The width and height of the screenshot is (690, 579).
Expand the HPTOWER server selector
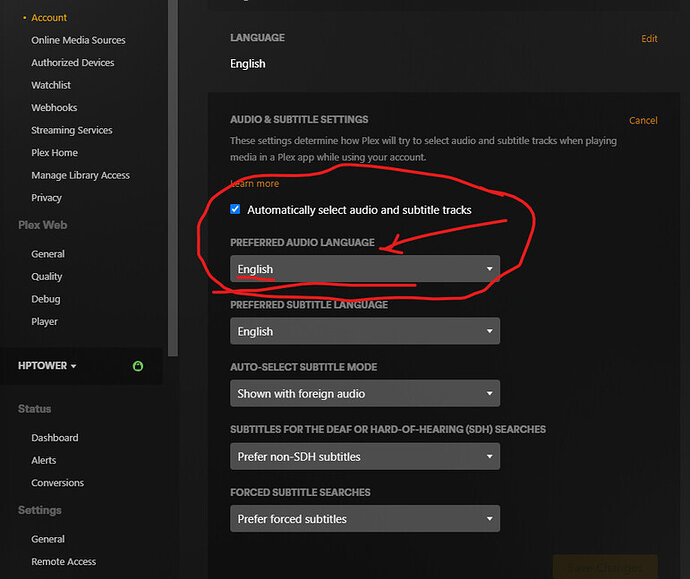pos(47,366)
